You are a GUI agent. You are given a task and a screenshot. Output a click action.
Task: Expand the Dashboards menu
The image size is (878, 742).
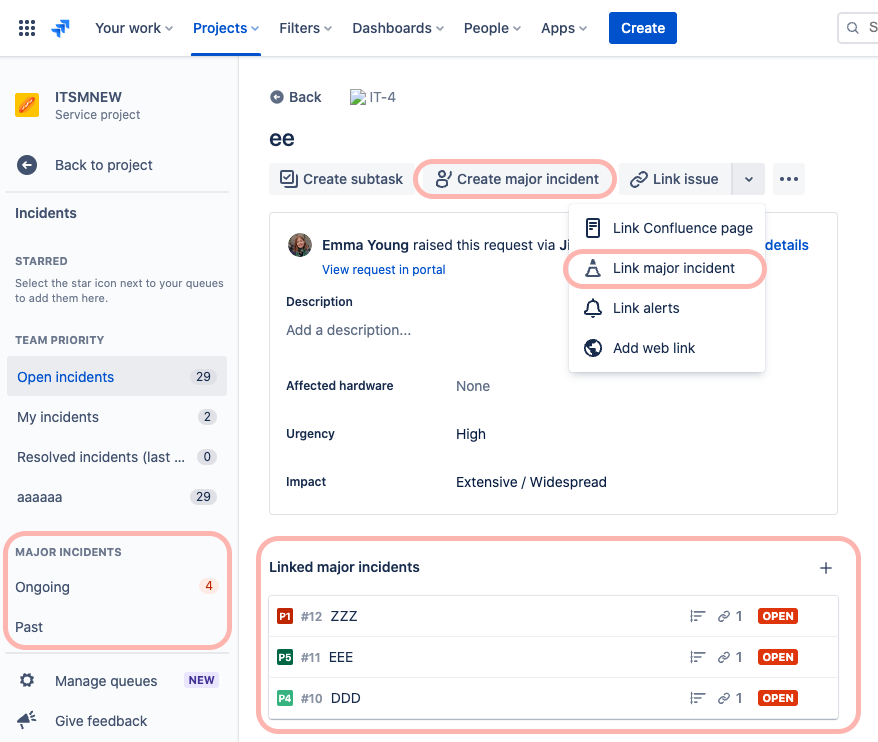pyautogui.click(x=397, y=28)
